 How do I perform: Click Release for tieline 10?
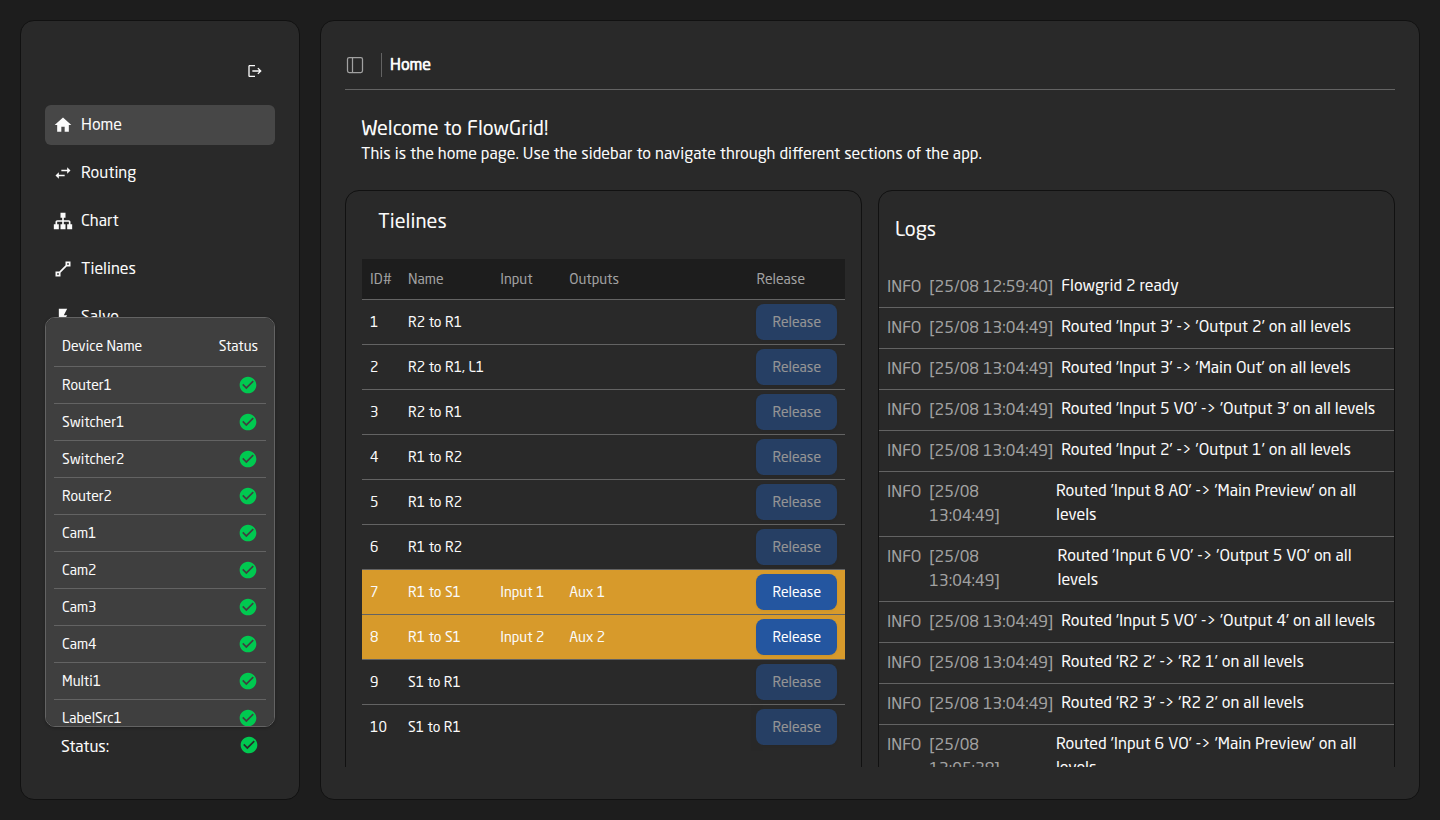click(x=796, y=727)
